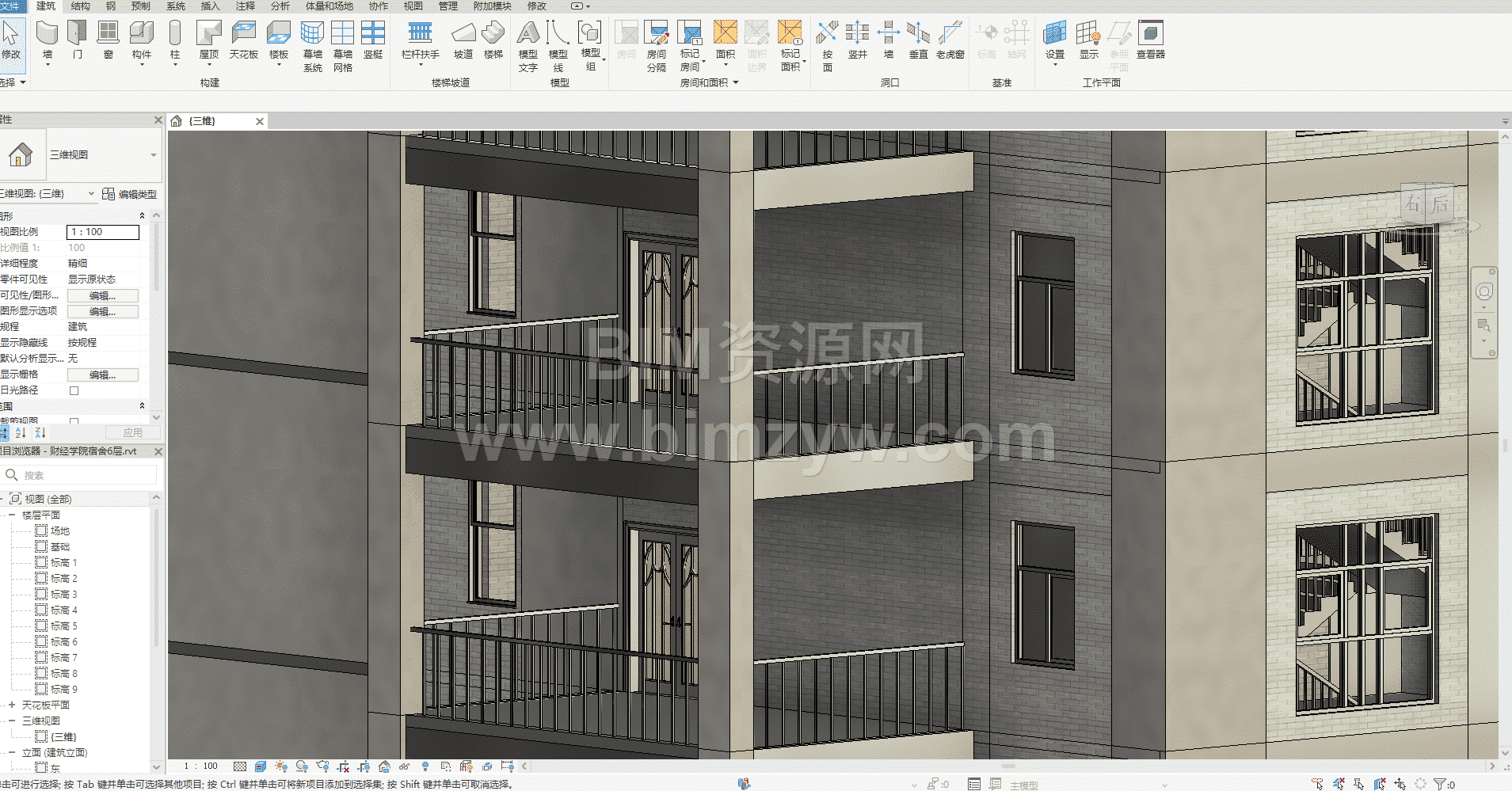Image resolution: width=1512 pixels, height=791 pixels.
Task: Open the Manage (管理) ribbon tab
Action: pos(448,6)
